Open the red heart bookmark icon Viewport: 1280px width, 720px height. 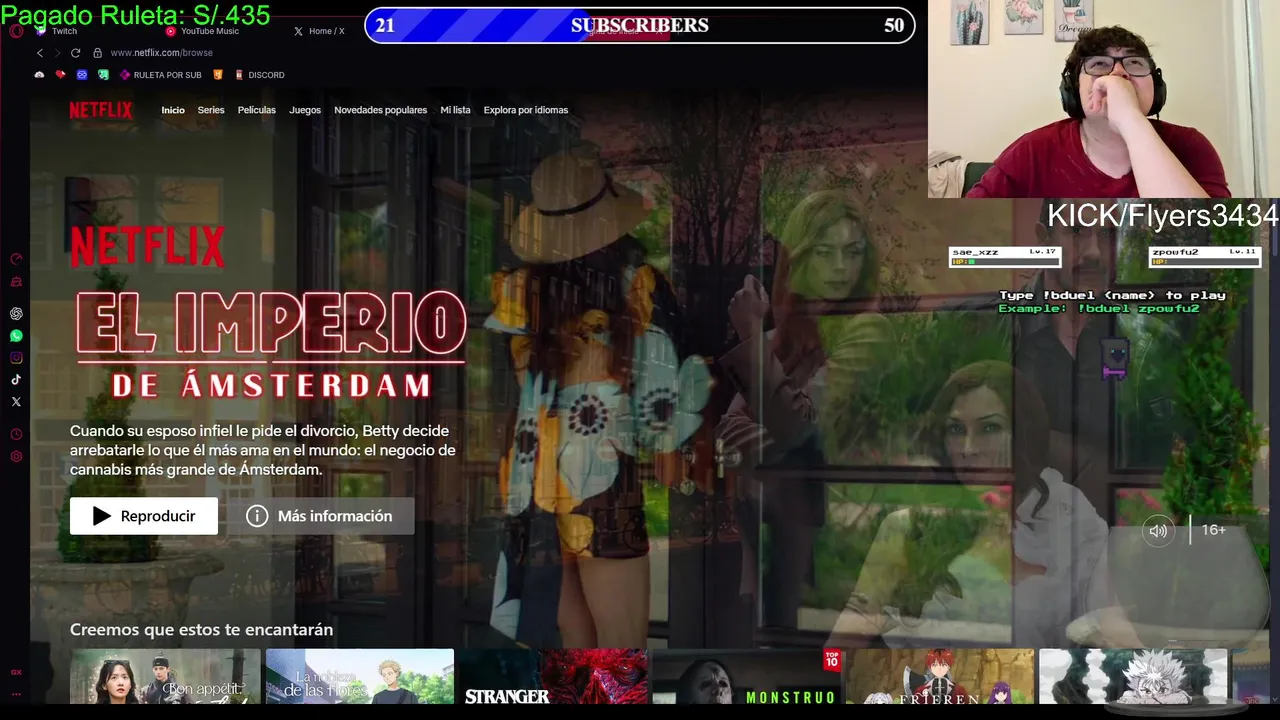[x=61, y=75]
